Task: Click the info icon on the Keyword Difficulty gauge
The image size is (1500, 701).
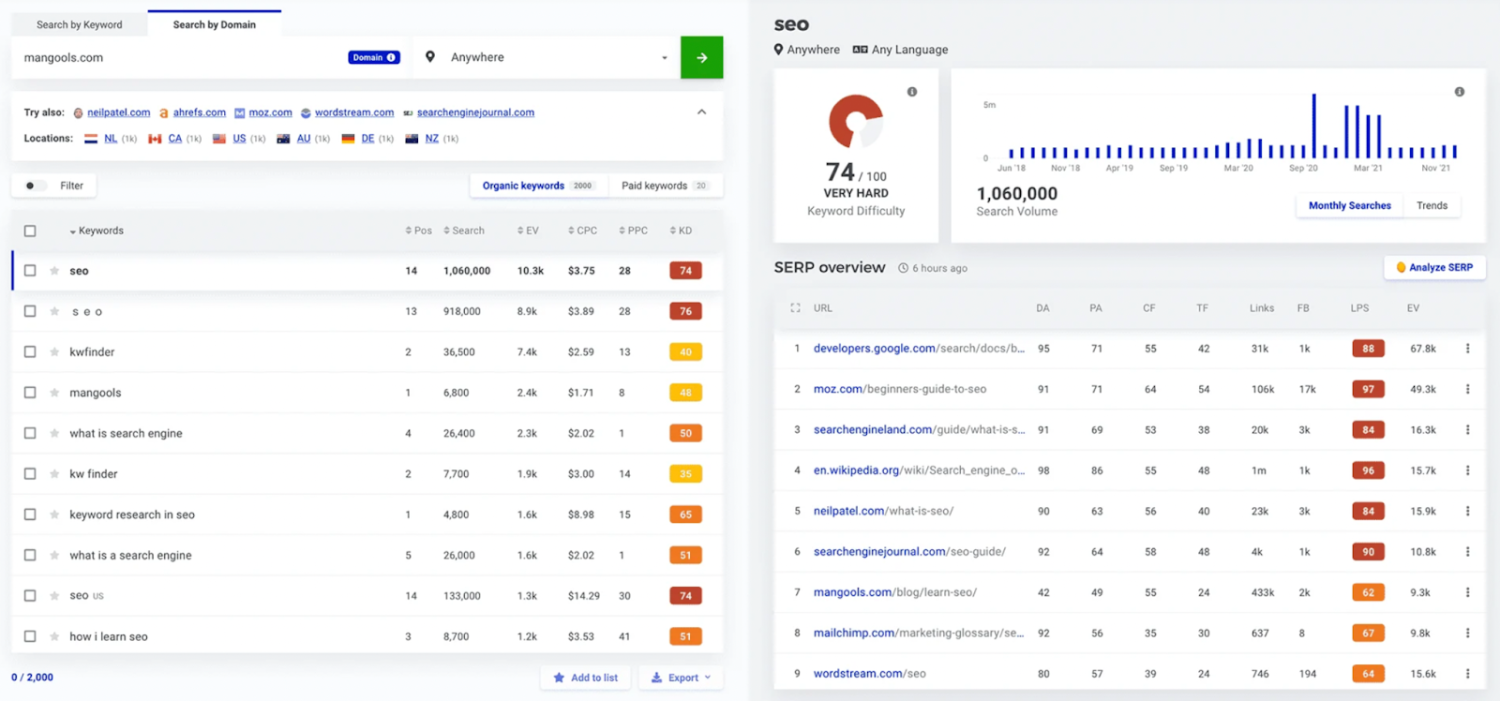Action: (x=911, y=91)
